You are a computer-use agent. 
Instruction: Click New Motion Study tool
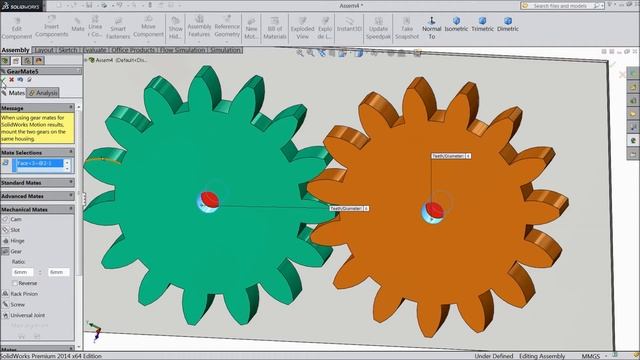coord(251,28)
